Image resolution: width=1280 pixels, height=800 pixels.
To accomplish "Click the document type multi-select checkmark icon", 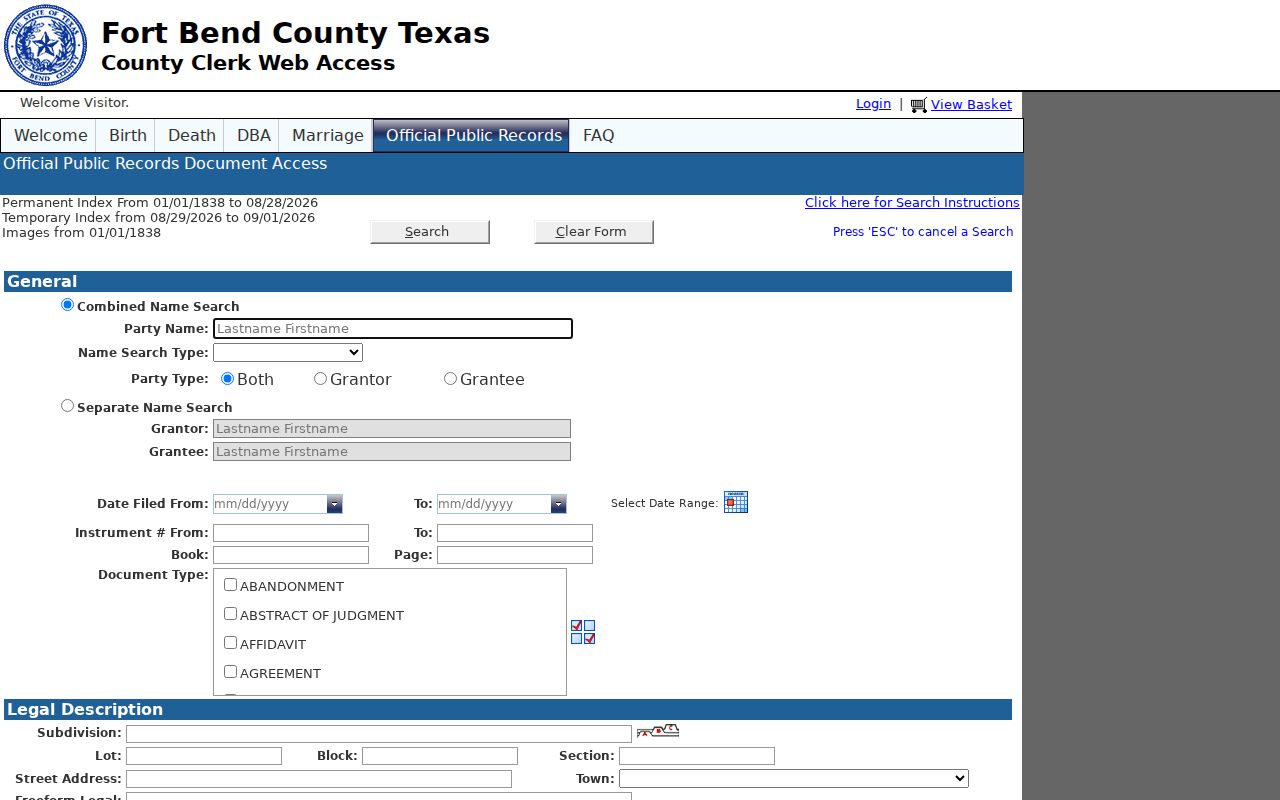I will point(583,632).
